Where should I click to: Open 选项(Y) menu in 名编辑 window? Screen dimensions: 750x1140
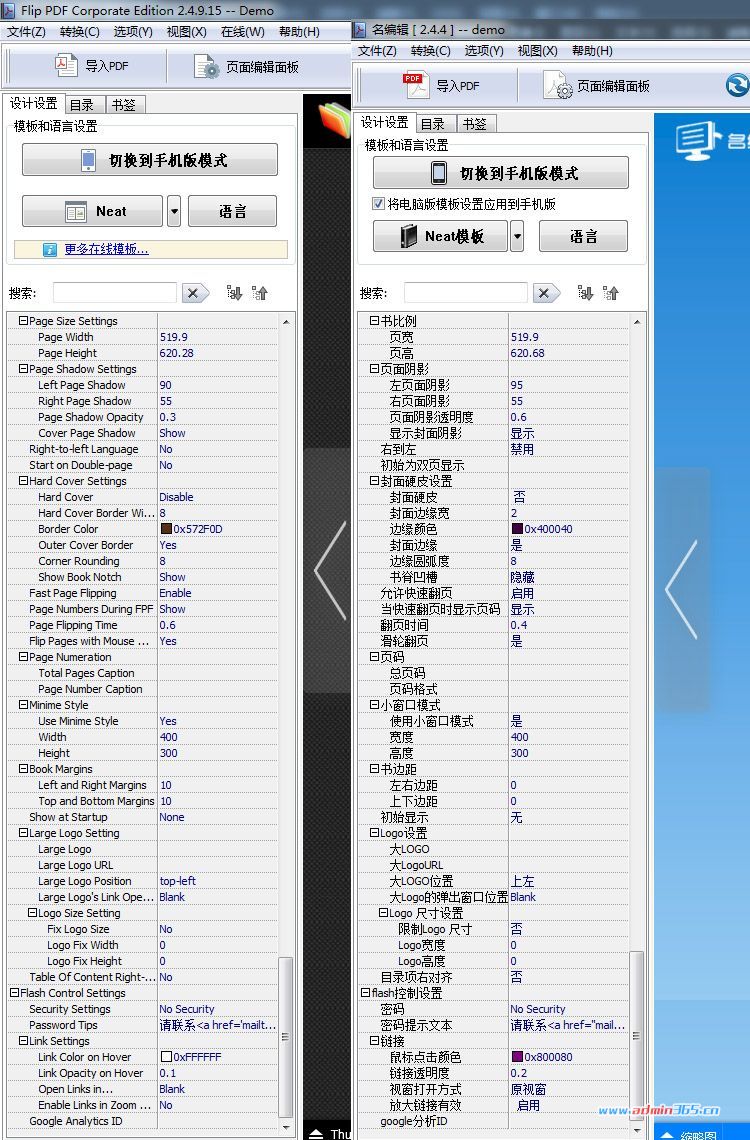coord(484,51)
